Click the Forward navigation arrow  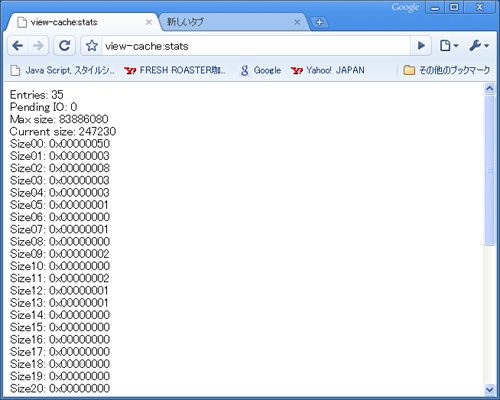[x=38, y=46]
